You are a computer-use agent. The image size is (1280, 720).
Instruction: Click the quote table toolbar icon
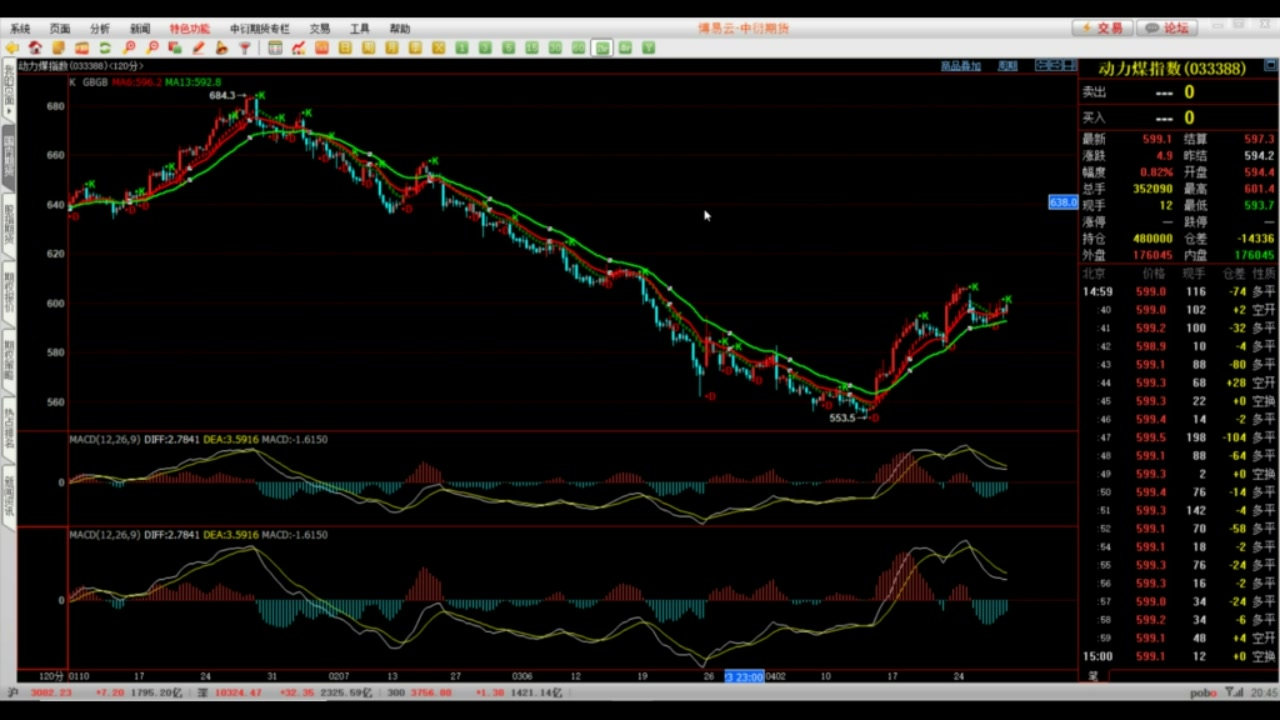click(275, 48)
